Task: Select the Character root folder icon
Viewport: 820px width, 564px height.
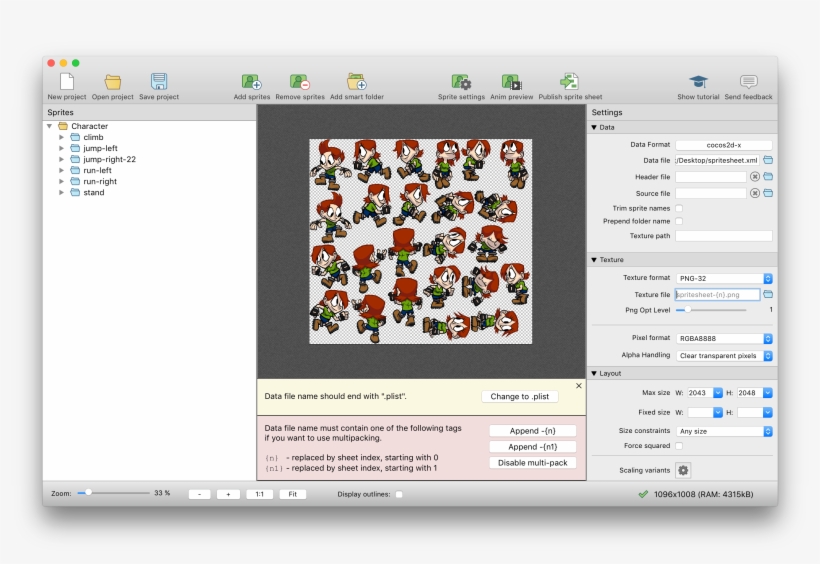Action: (x=63, y=126)
